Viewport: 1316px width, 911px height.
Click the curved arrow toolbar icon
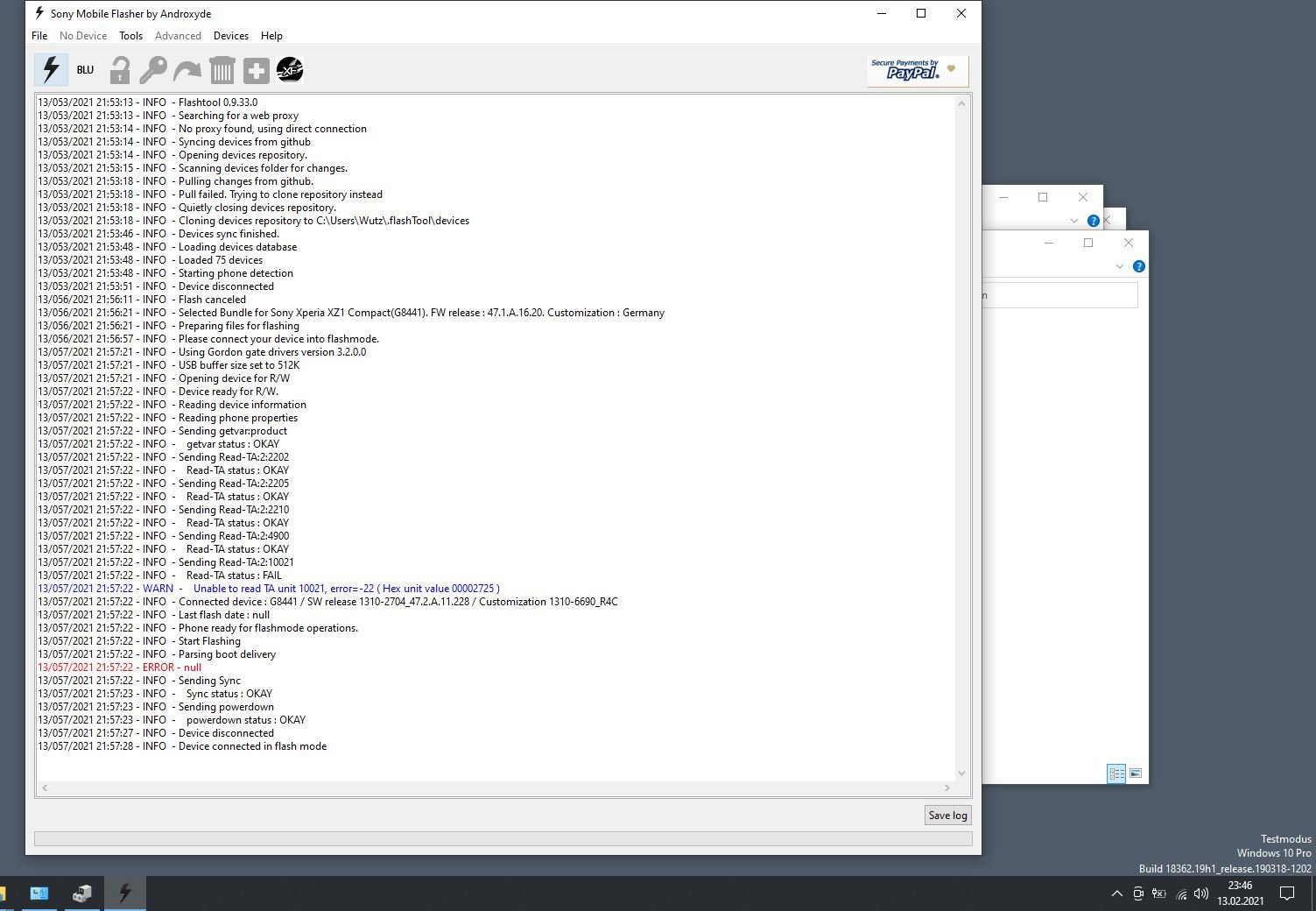point(187,70)
